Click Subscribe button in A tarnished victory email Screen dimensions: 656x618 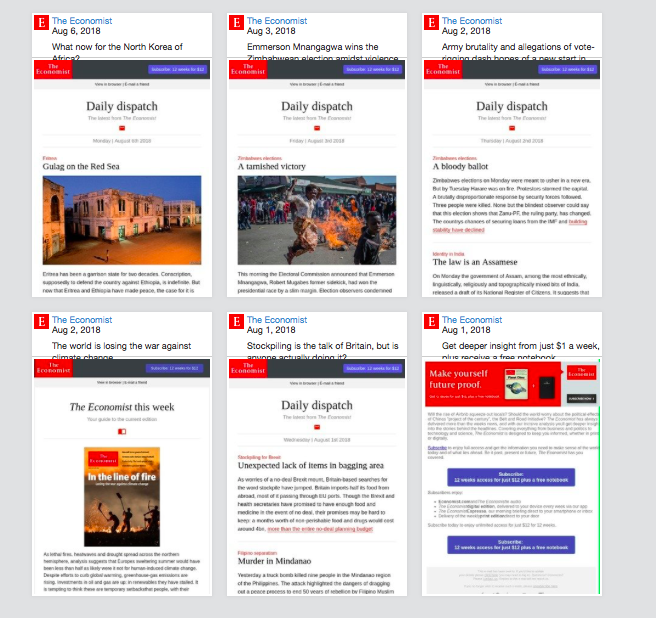372,69
